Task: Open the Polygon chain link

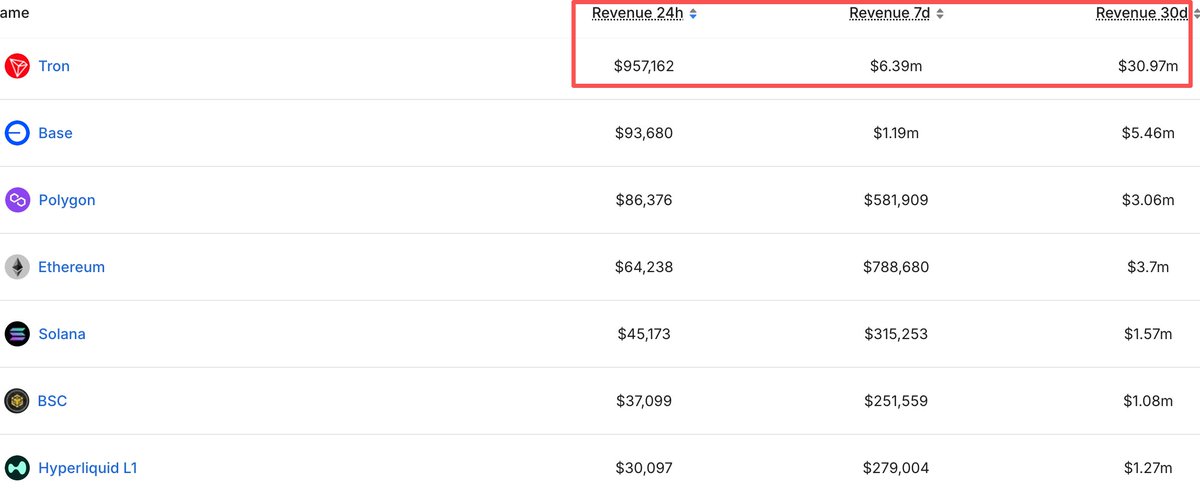Action: click(x=67, y=200)
